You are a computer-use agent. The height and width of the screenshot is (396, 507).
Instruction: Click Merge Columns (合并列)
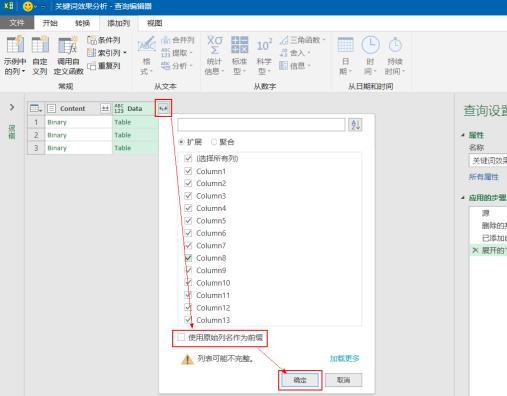pyautogui.click(x=178, y=40)
